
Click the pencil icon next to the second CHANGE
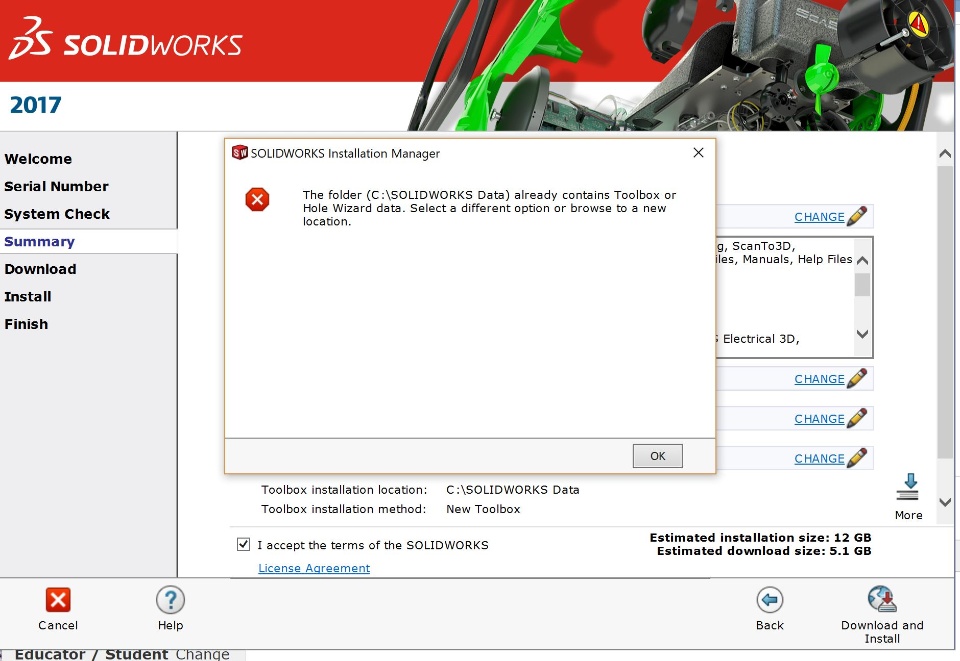pyautogui.click(x=857, y=378)
